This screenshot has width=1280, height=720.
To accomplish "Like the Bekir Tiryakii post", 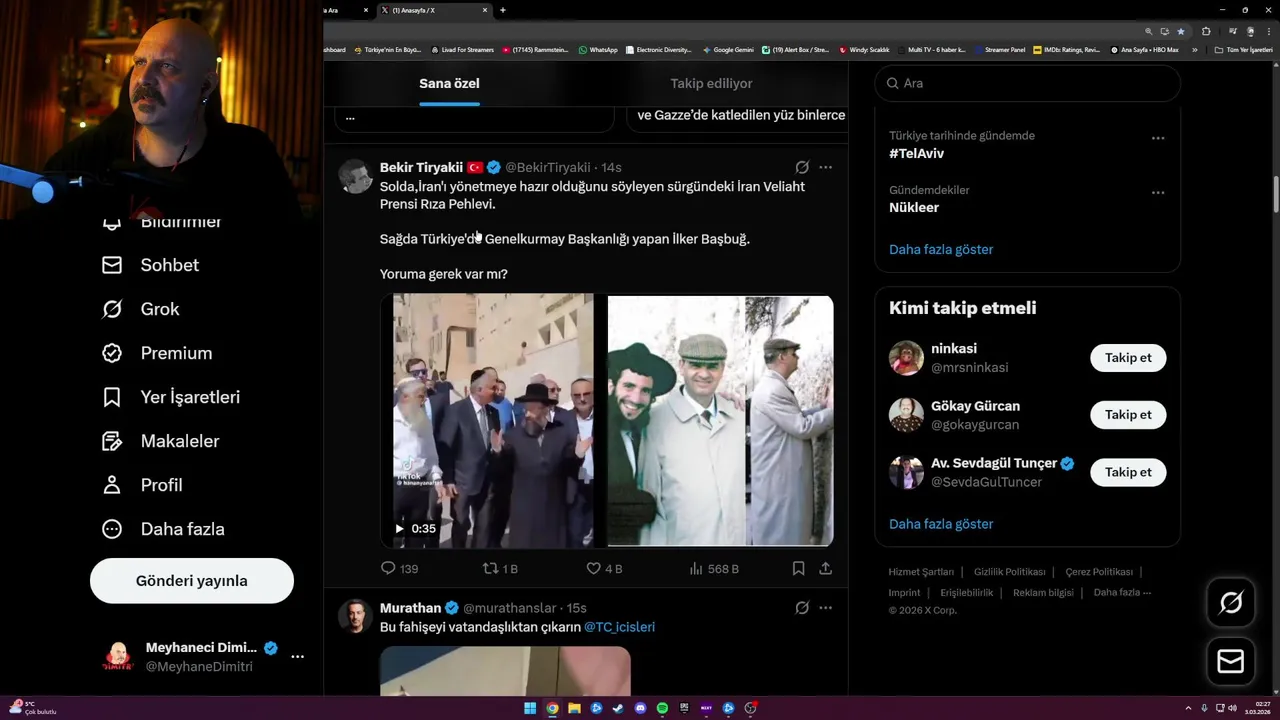I will [593, 568].
